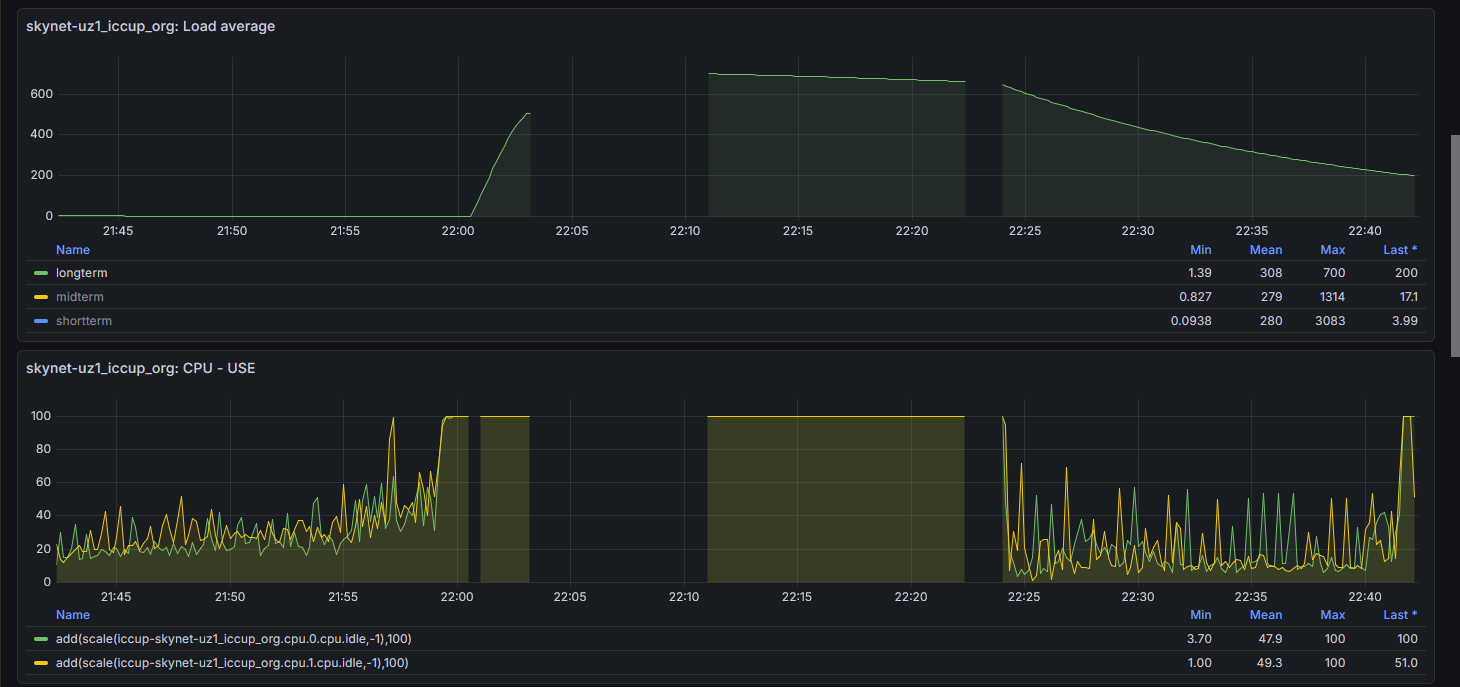Image resolution: width=1460 pixels, height=687 pixels.
Task: Select longterm Last value 200
Action: coord(1406,273)
